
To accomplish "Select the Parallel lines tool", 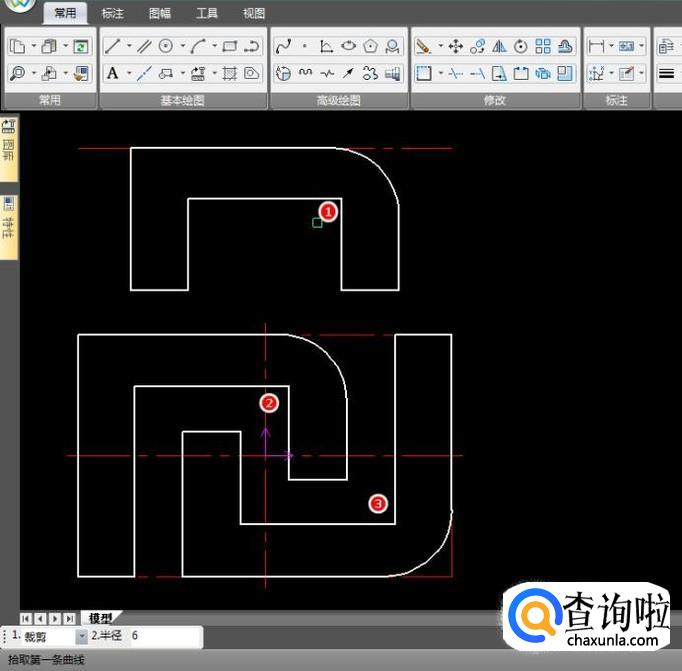I will tap(144, 46).
